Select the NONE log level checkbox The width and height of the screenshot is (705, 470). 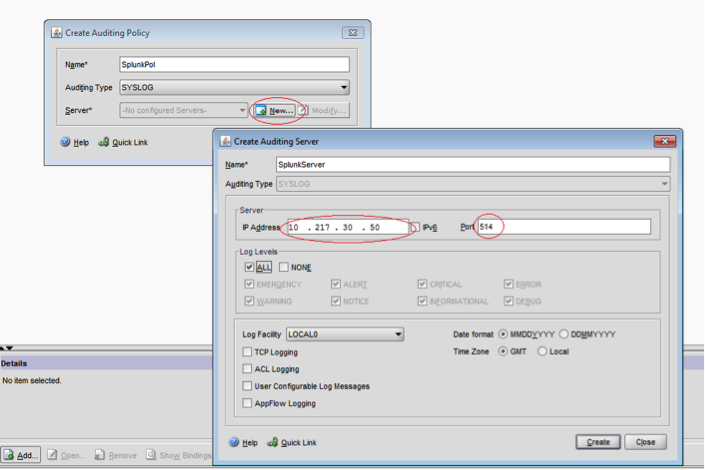click(284, 267)
